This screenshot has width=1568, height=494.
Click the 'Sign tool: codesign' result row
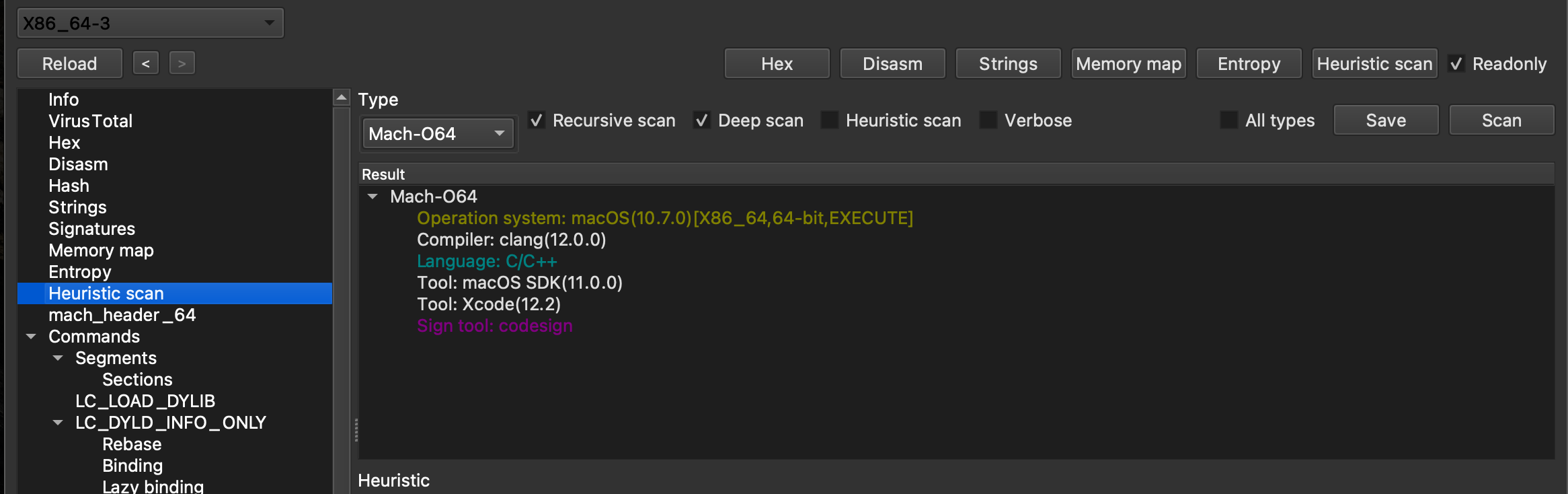coord(494,326)
